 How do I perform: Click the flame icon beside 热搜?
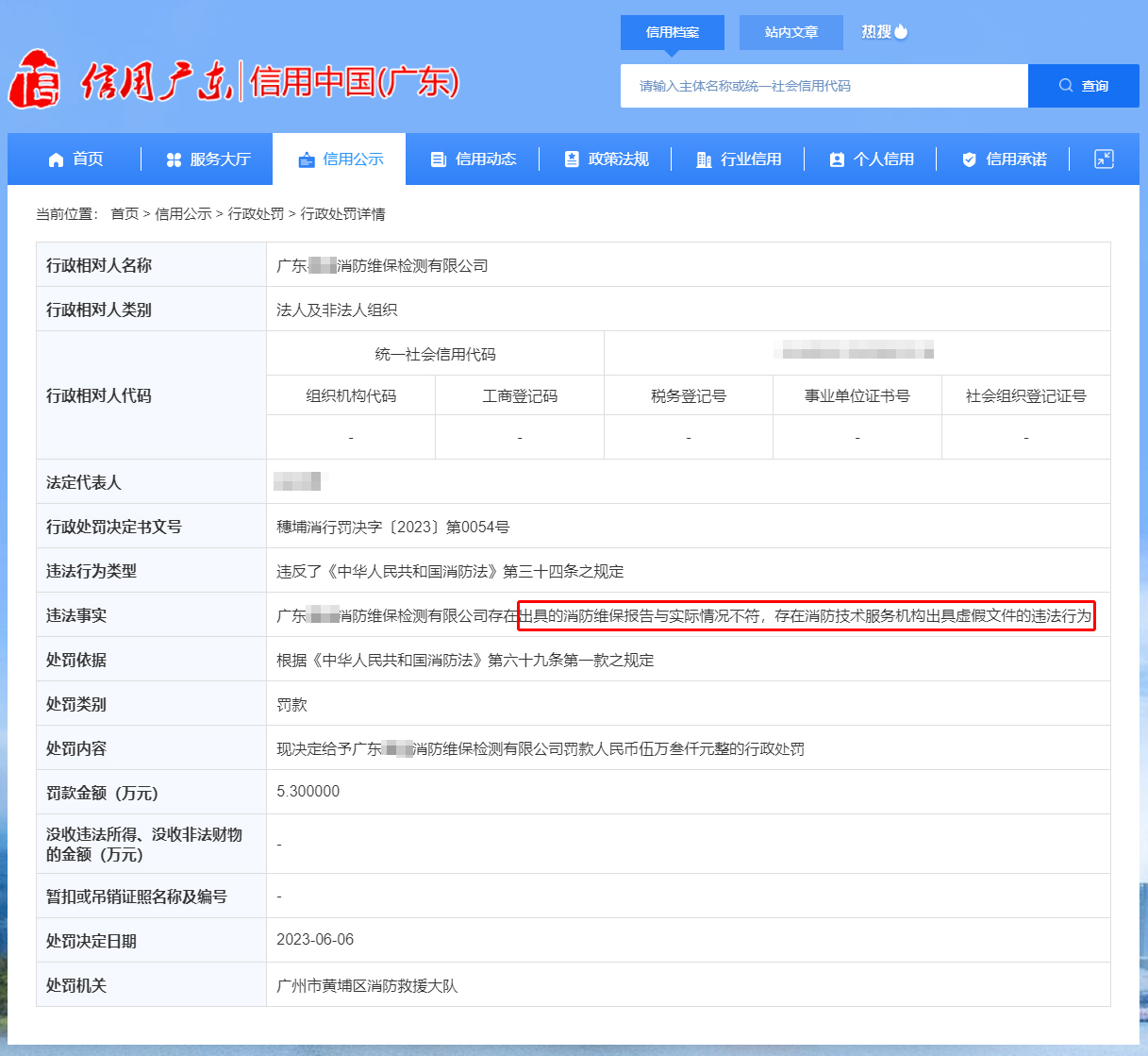click(x=901, y=32)
